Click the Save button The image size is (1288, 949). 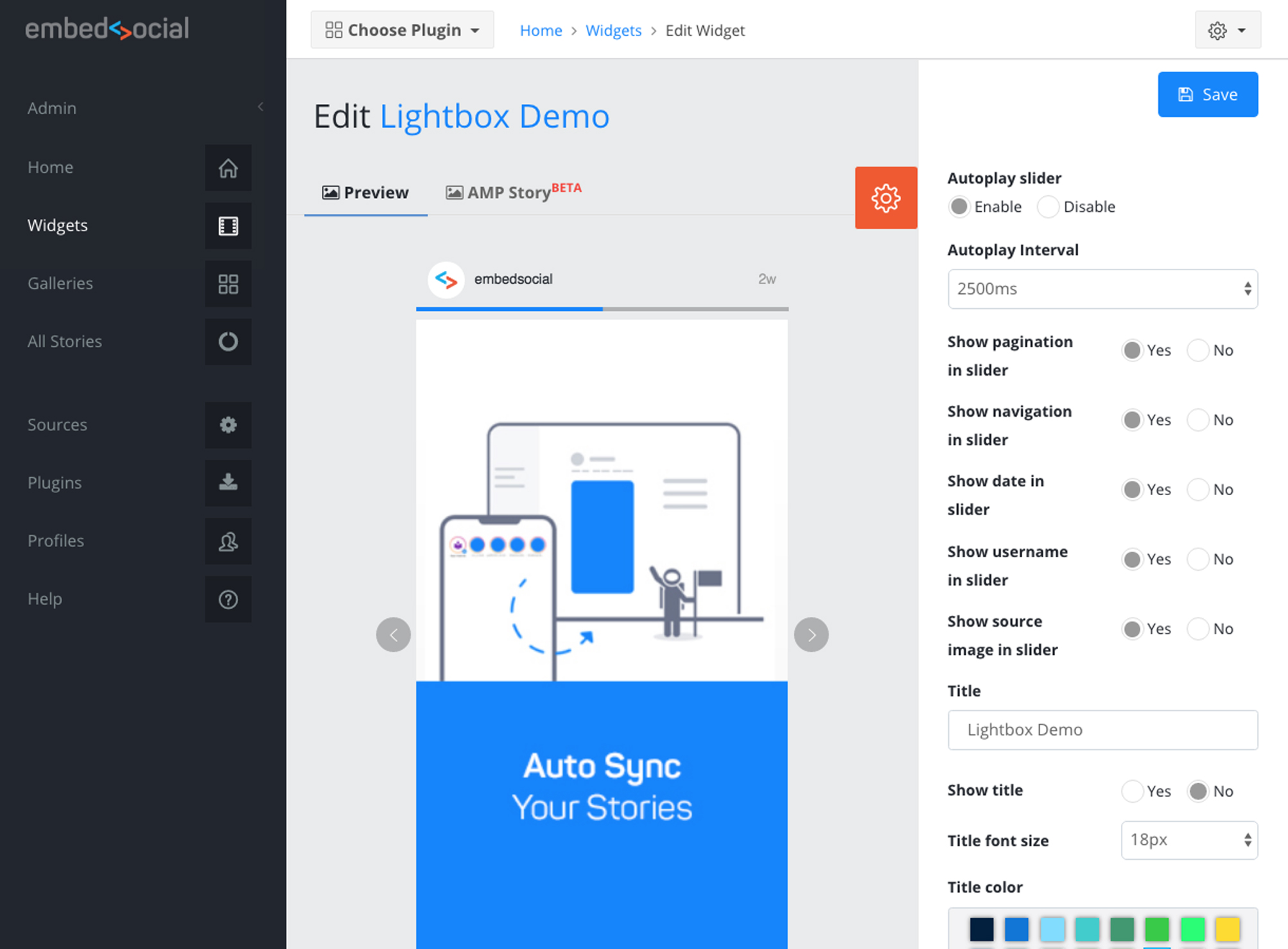tap(1208, 94)
